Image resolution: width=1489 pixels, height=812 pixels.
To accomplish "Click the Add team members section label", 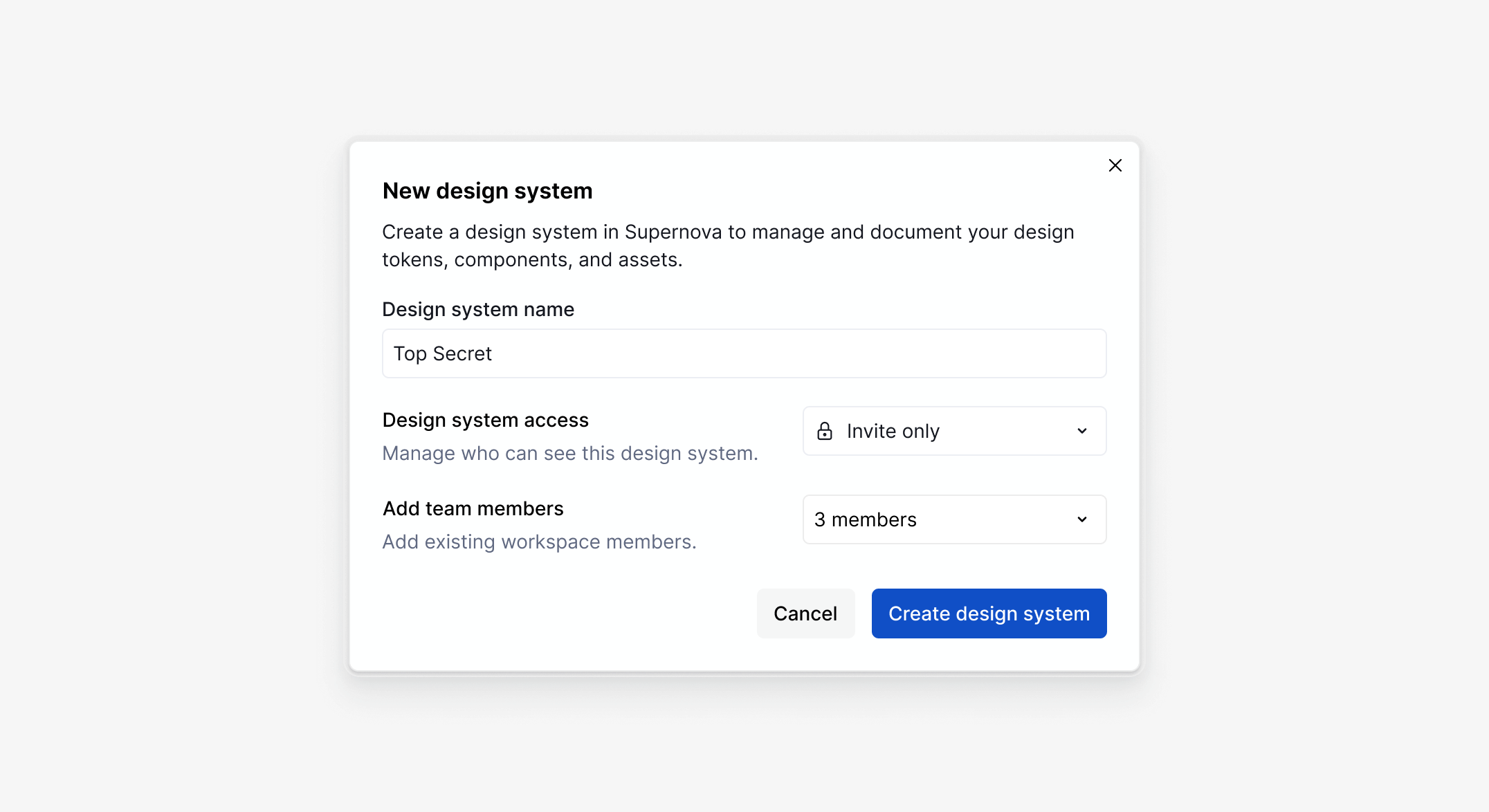I will pyautogui.click(x=473, y=508).
